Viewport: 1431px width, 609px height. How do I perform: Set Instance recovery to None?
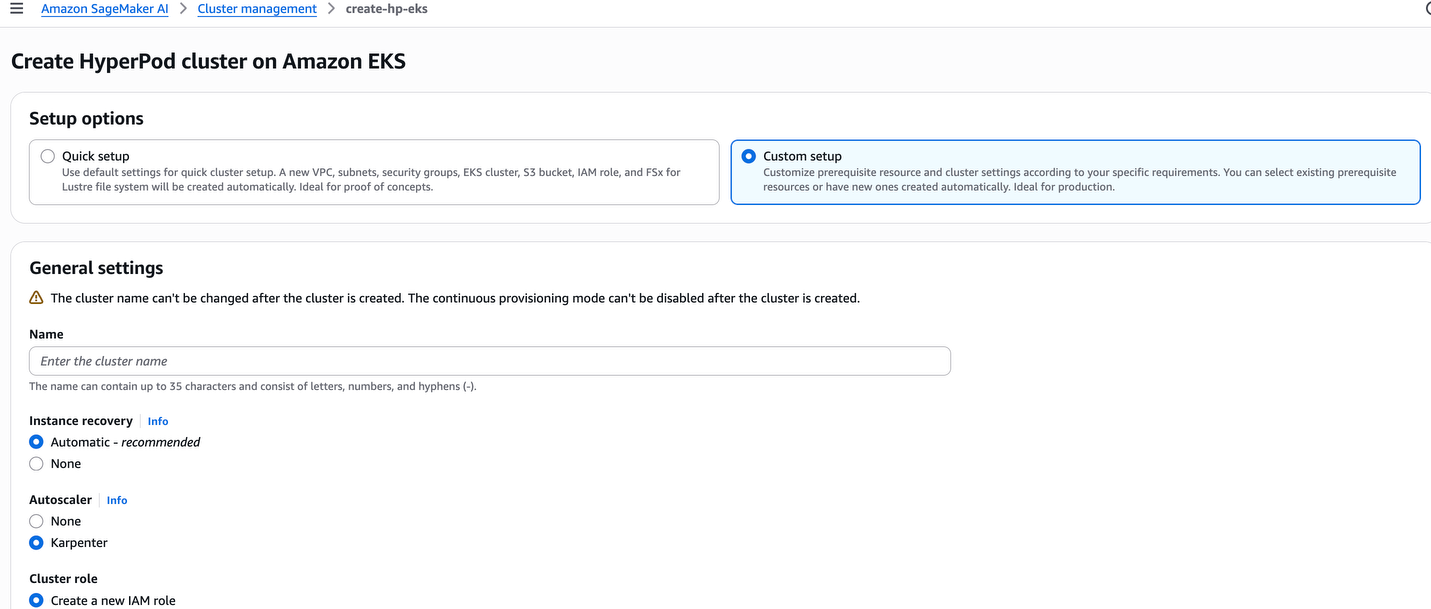coord(37,464)
